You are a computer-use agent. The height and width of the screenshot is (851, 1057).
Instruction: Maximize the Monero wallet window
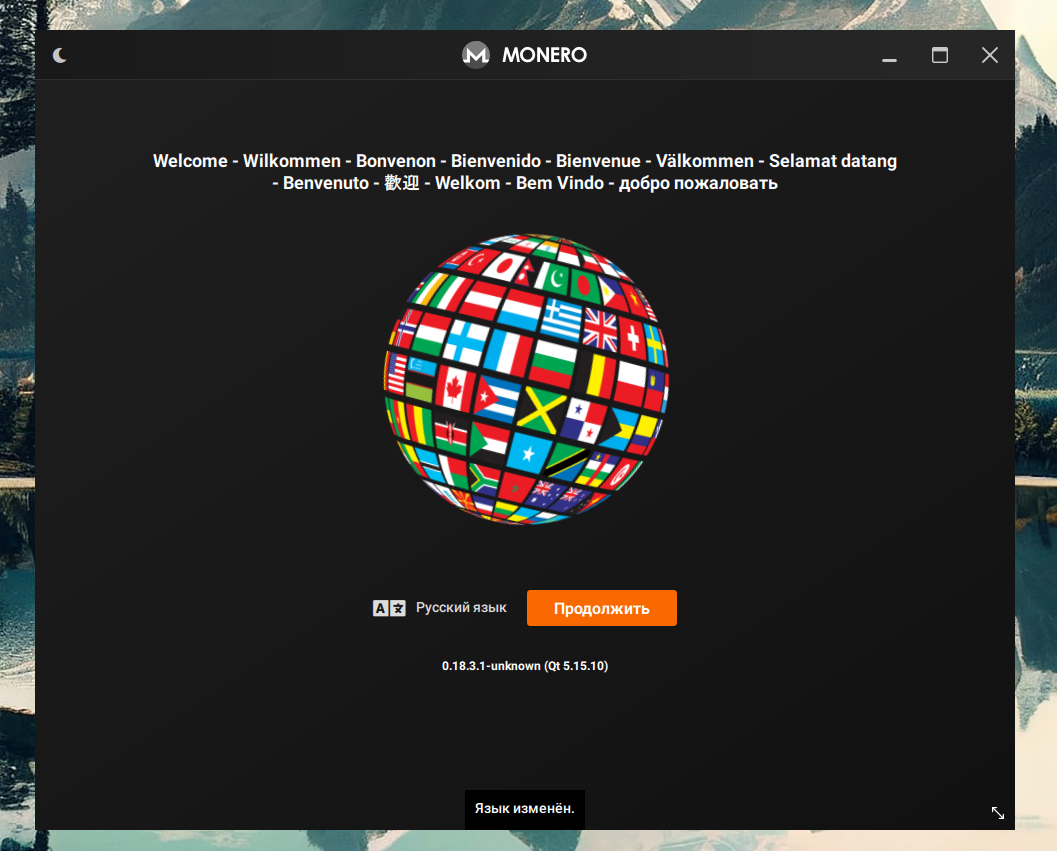[x=939, y=56]
